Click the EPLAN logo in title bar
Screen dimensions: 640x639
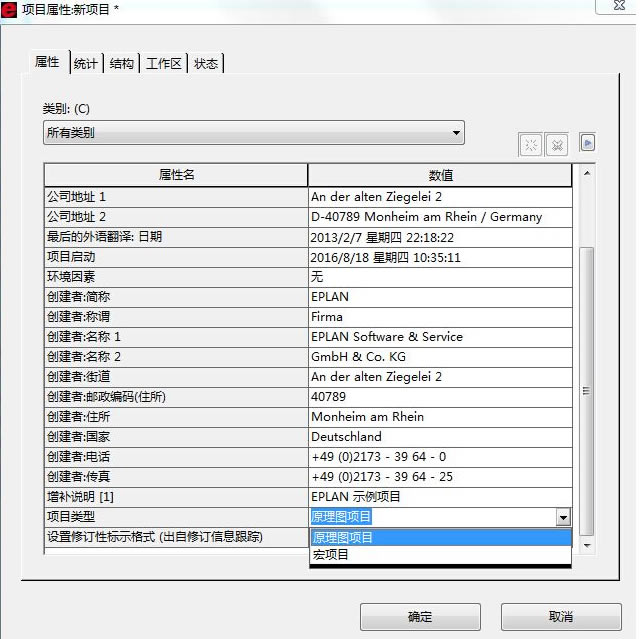(10, 8)
